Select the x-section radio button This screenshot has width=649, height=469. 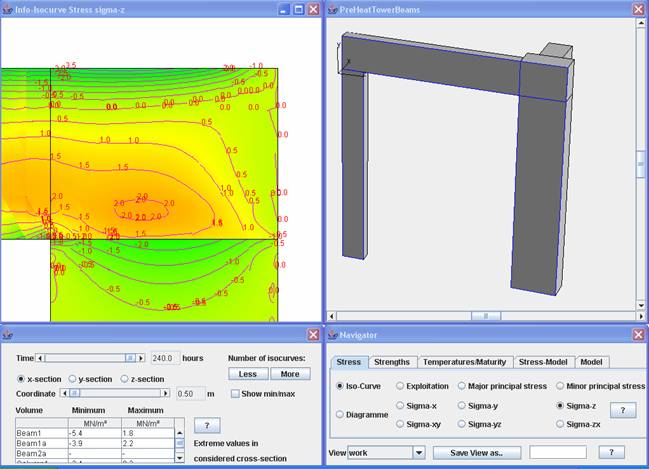coord(21,379)
